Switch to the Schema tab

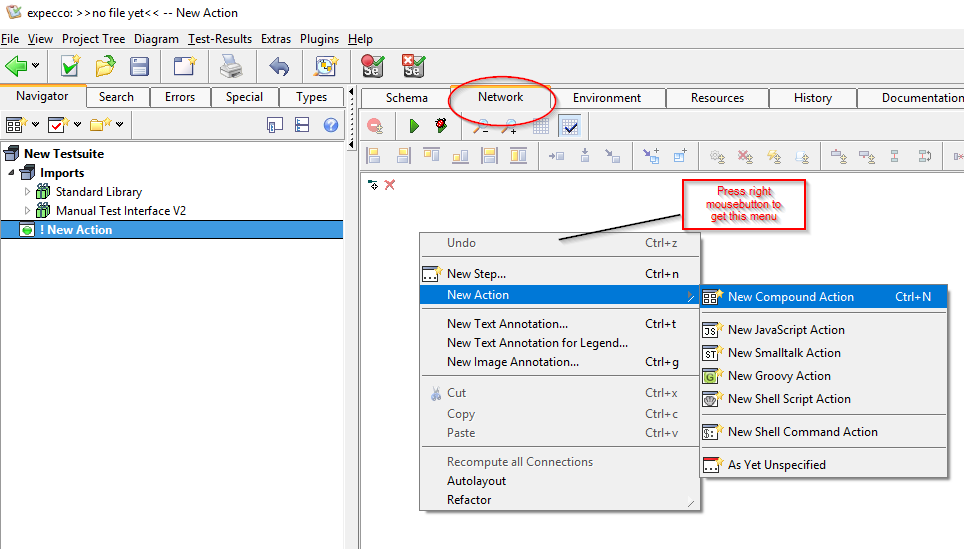[406, 98]
